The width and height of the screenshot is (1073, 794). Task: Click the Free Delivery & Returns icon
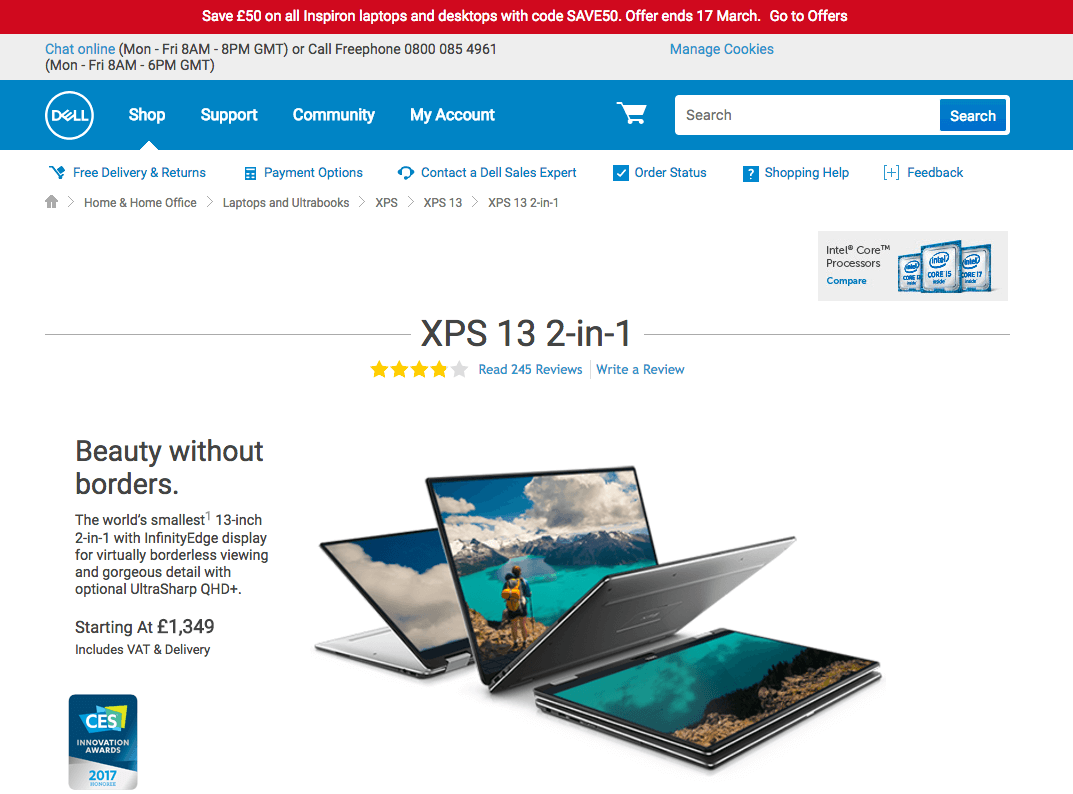[x=57, y=172]
